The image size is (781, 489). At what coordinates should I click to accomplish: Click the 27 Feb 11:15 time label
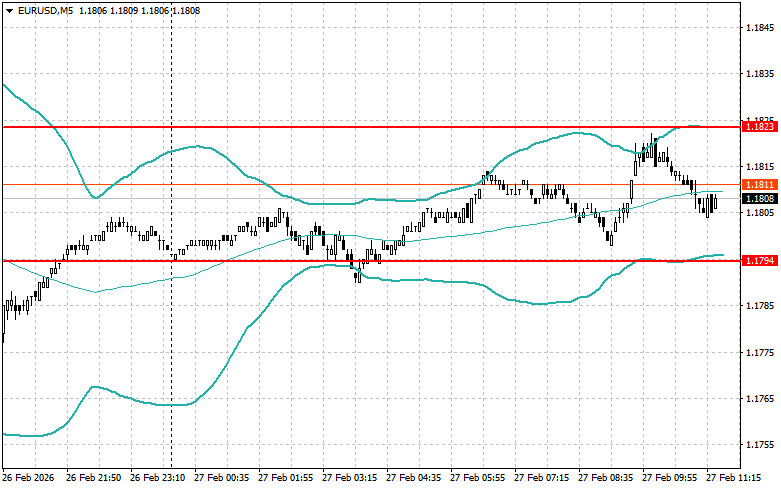click(733, 477)
